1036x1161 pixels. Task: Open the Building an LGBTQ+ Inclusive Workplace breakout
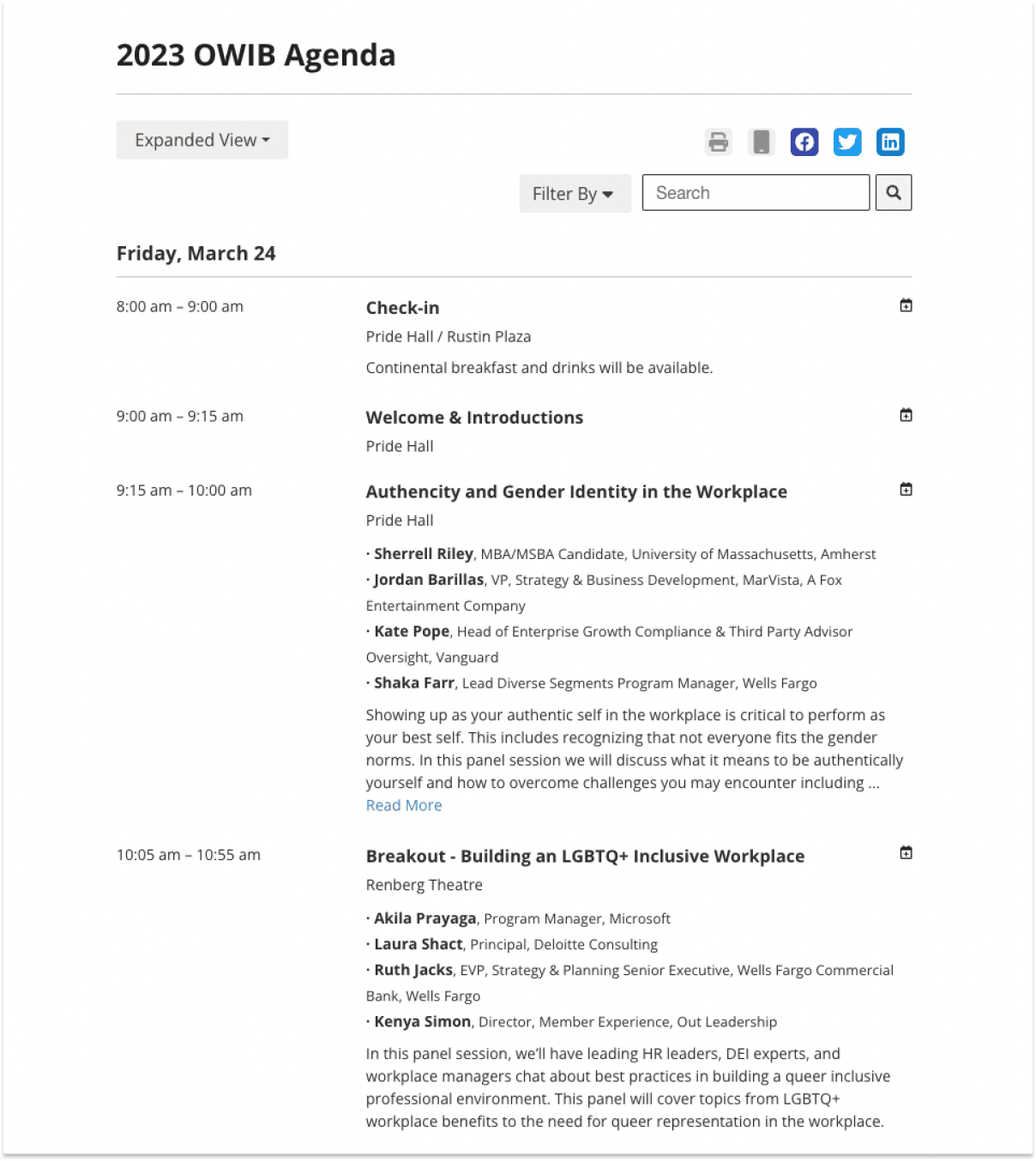coord(585,855)
